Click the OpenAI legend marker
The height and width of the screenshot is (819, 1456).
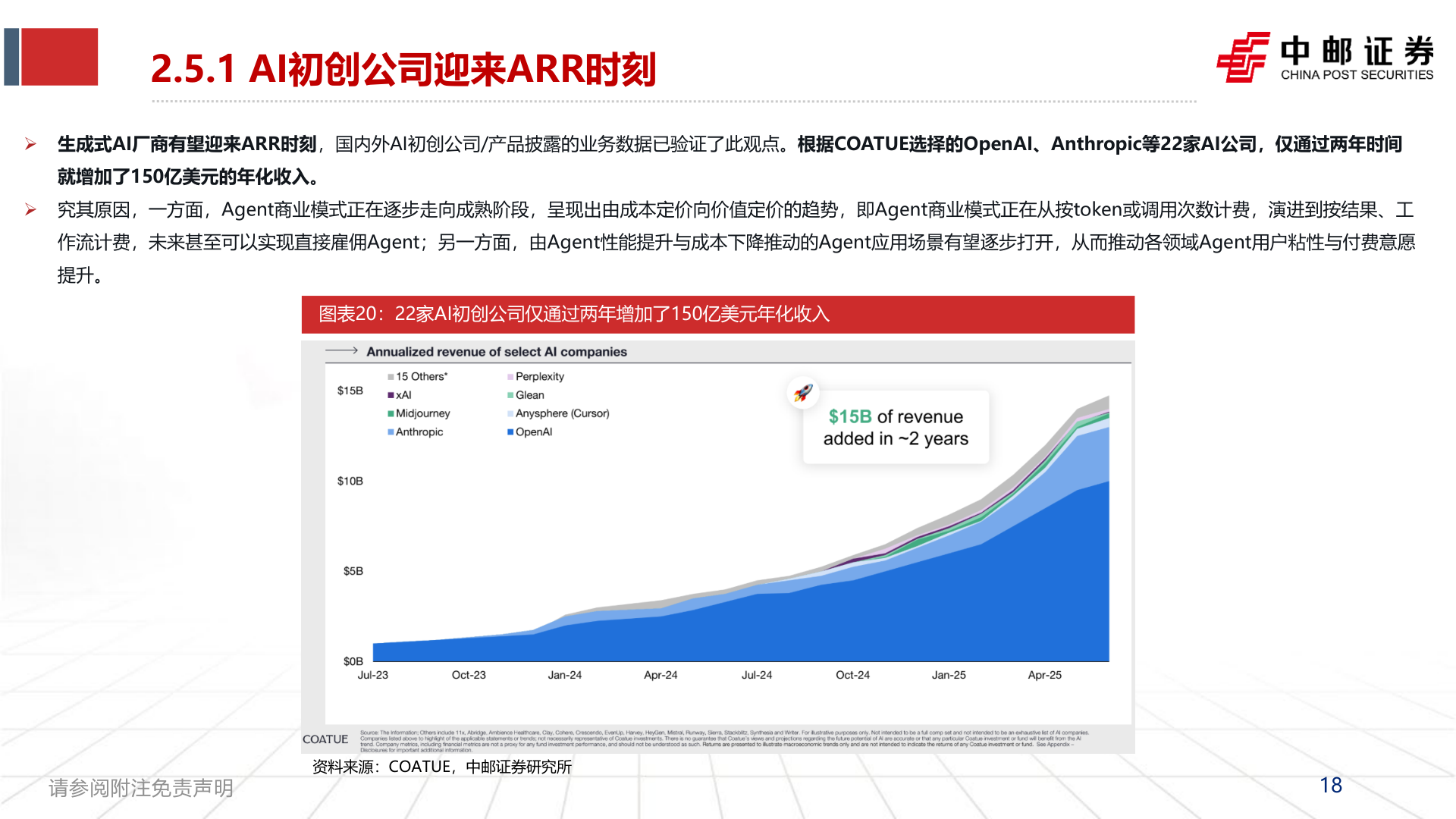click(x=510, y=431)
